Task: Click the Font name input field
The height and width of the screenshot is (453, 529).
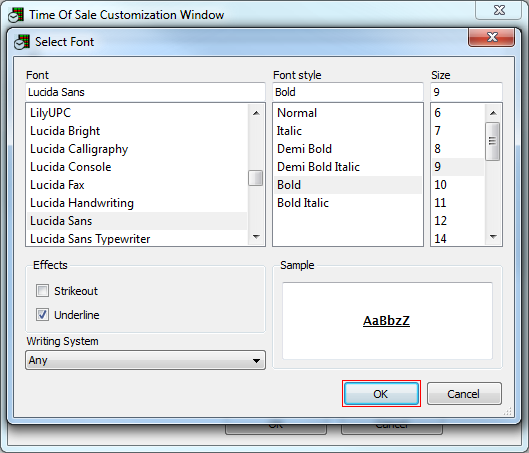Action: pos(145,92)
